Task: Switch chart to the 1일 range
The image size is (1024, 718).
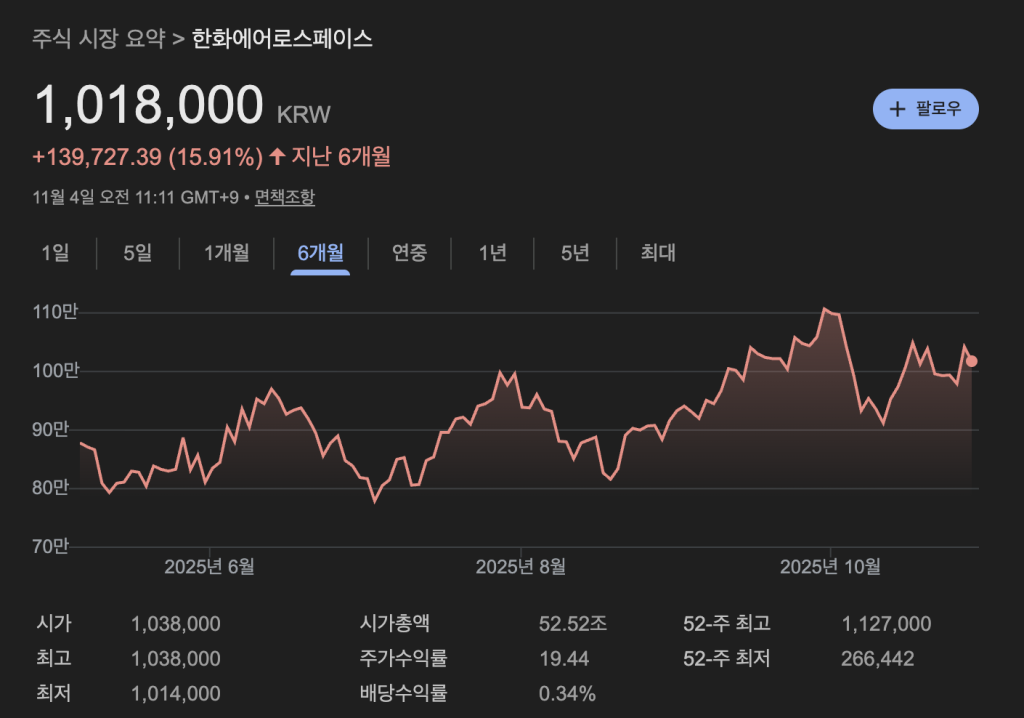Action: (x=55, y=253)
